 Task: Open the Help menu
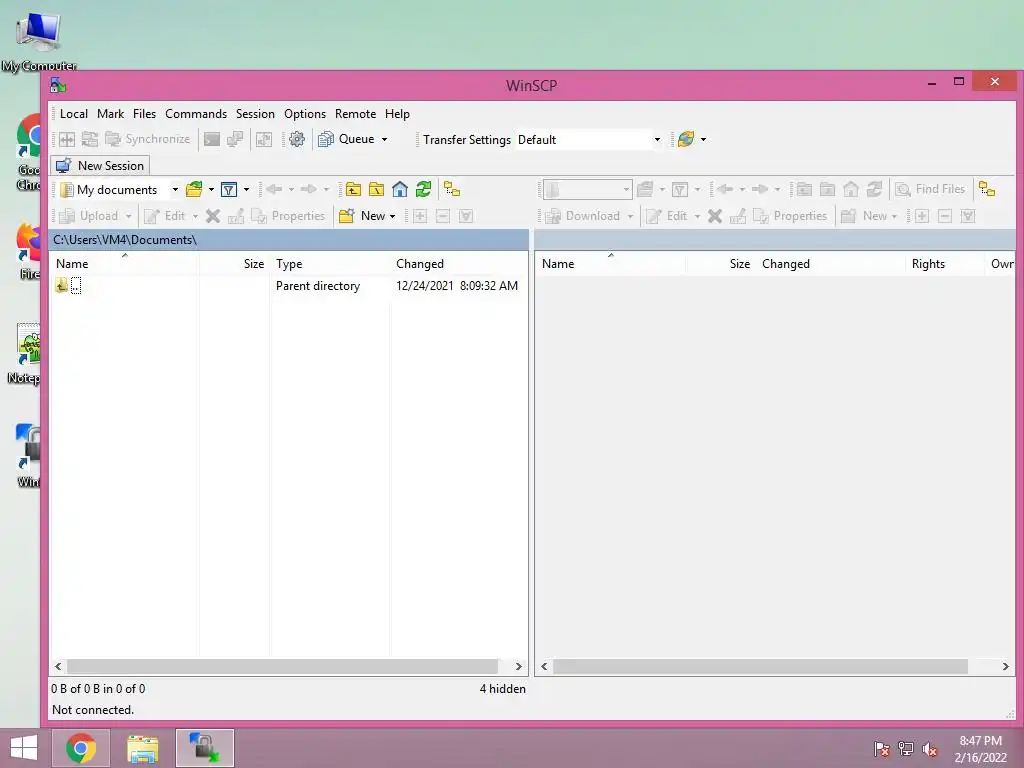(397, 114)
